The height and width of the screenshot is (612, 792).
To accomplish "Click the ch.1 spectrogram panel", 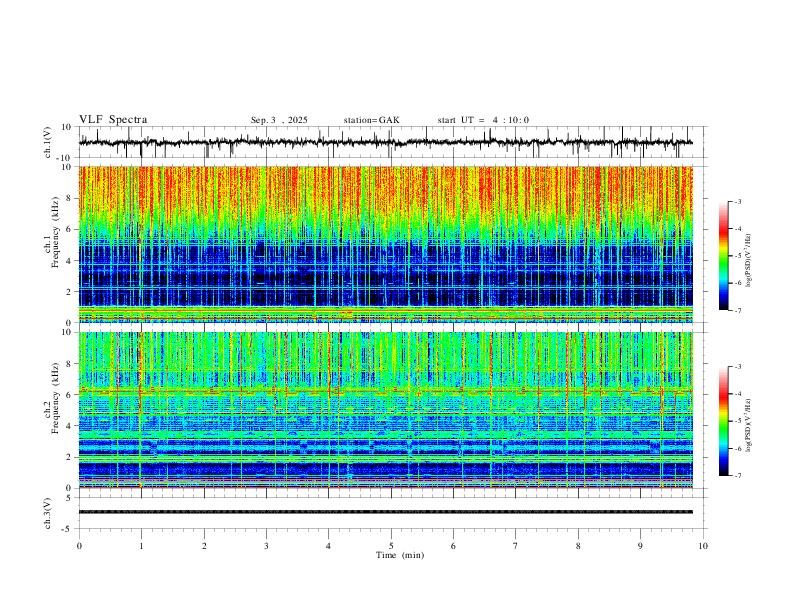I will tap(385, 244).
